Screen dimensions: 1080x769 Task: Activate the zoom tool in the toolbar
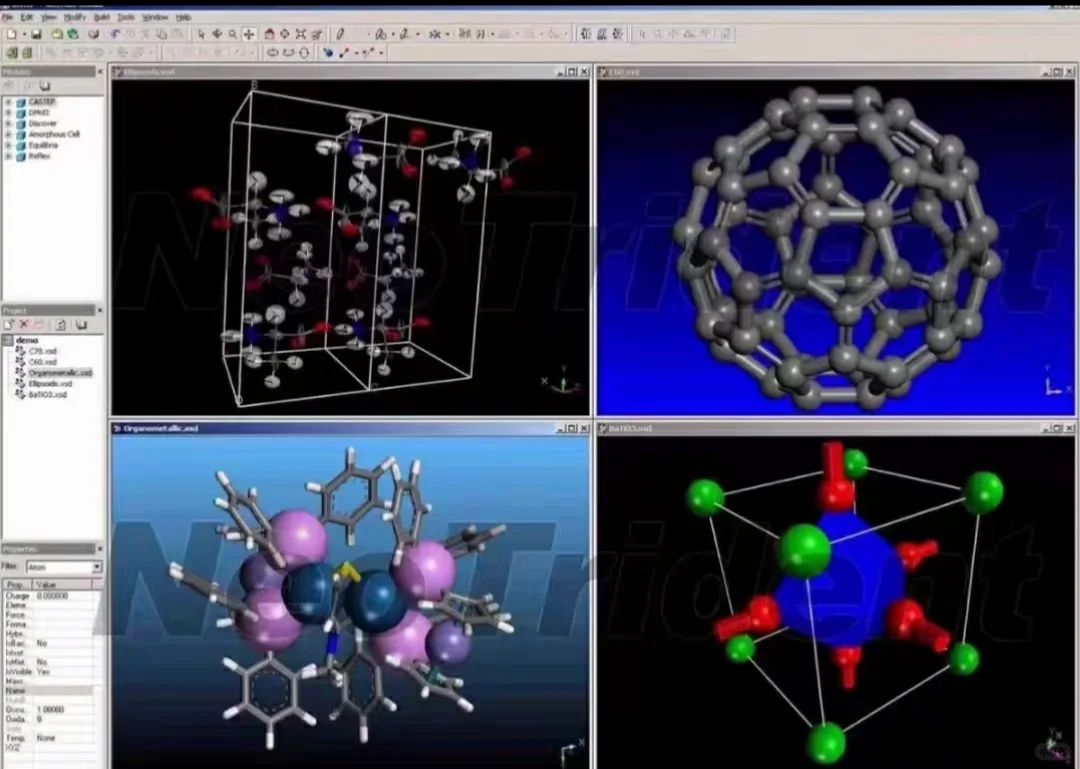point(232,34)
